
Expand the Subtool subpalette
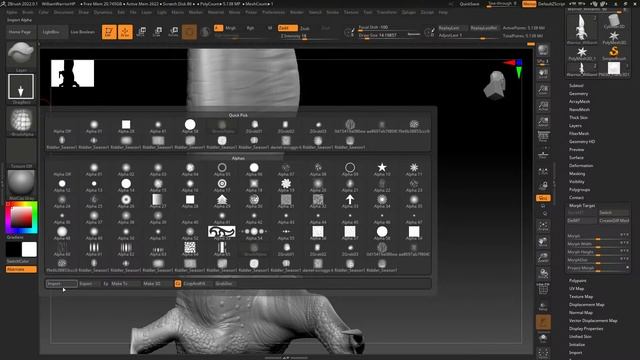576,86
